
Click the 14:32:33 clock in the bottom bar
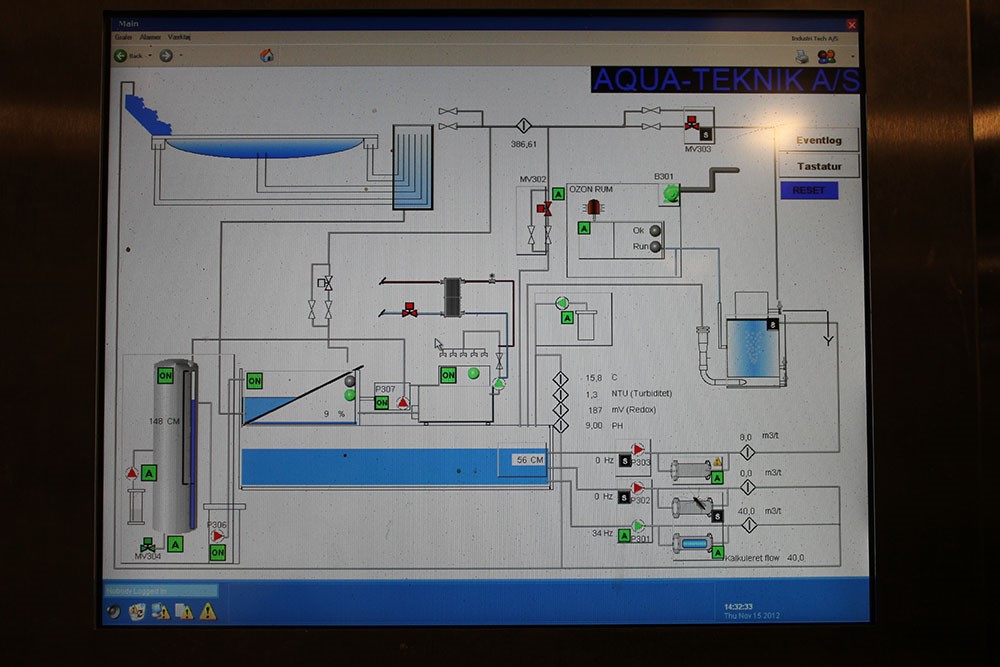pos(739,606)
